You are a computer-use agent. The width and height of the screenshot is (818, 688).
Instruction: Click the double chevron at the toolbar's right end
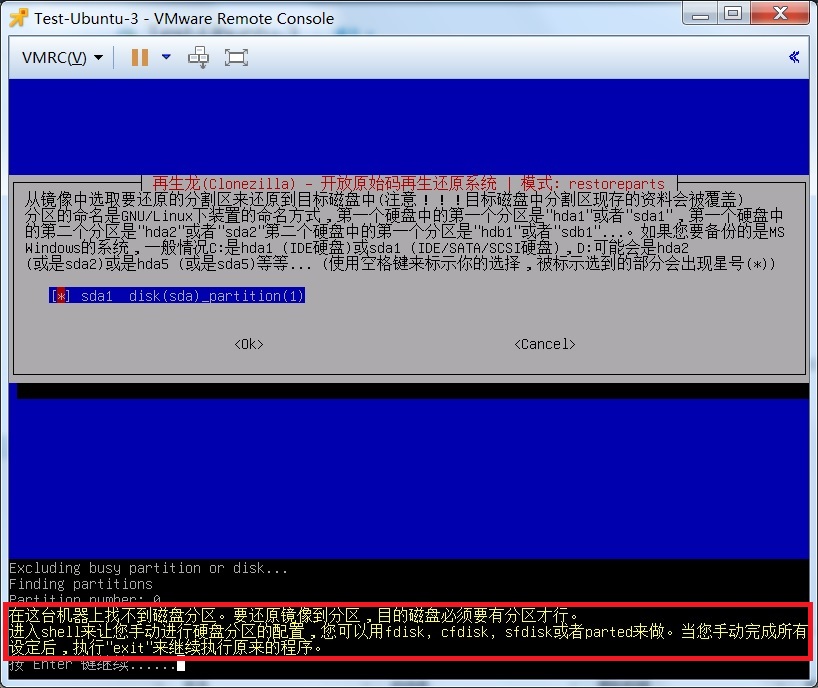pos(794,57)
